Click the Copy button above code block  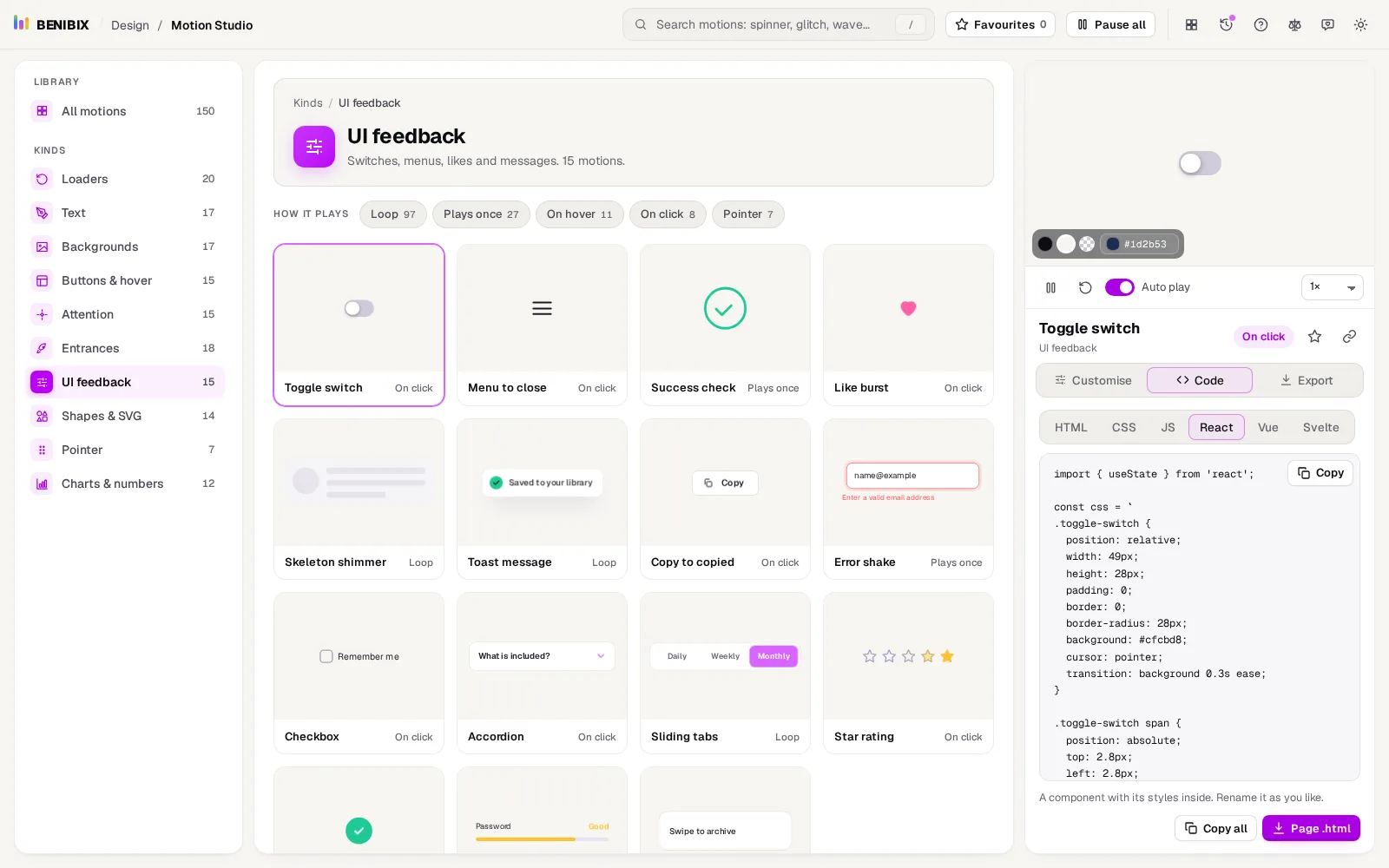pyautogui.click(x=1320, y=473)
